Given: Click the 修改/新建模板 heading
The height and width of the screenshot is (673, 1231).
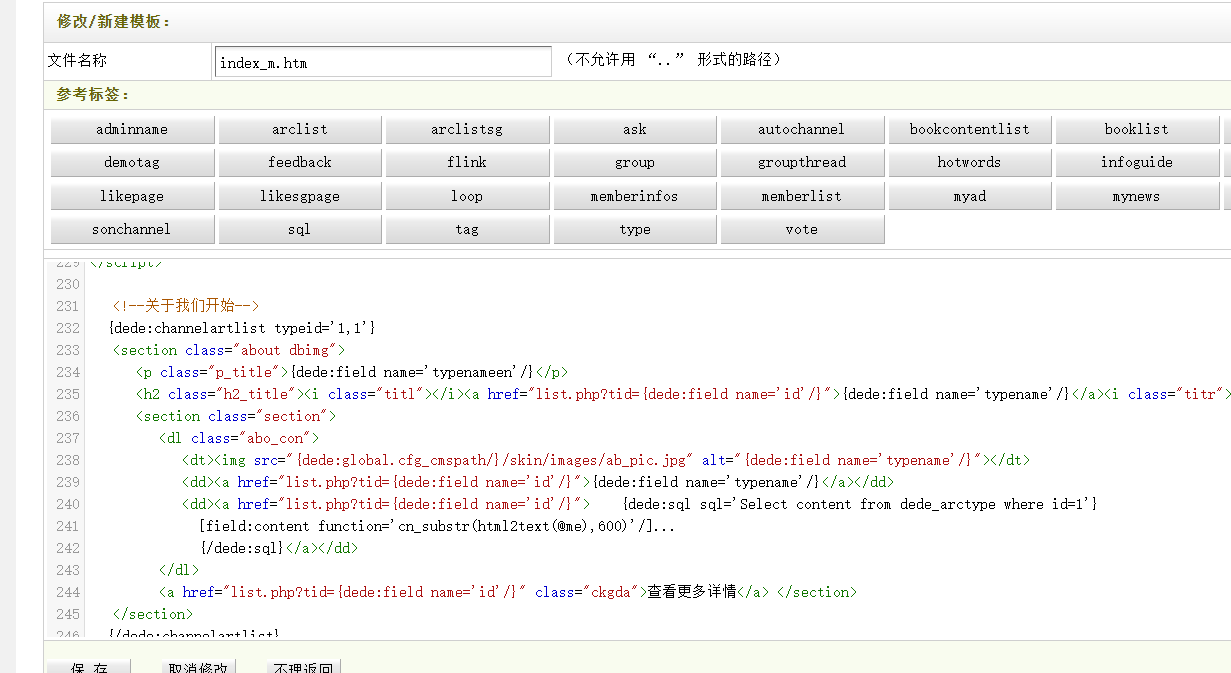Looking at the screenshot, I should pyautogui.click(x=114, y=21).
